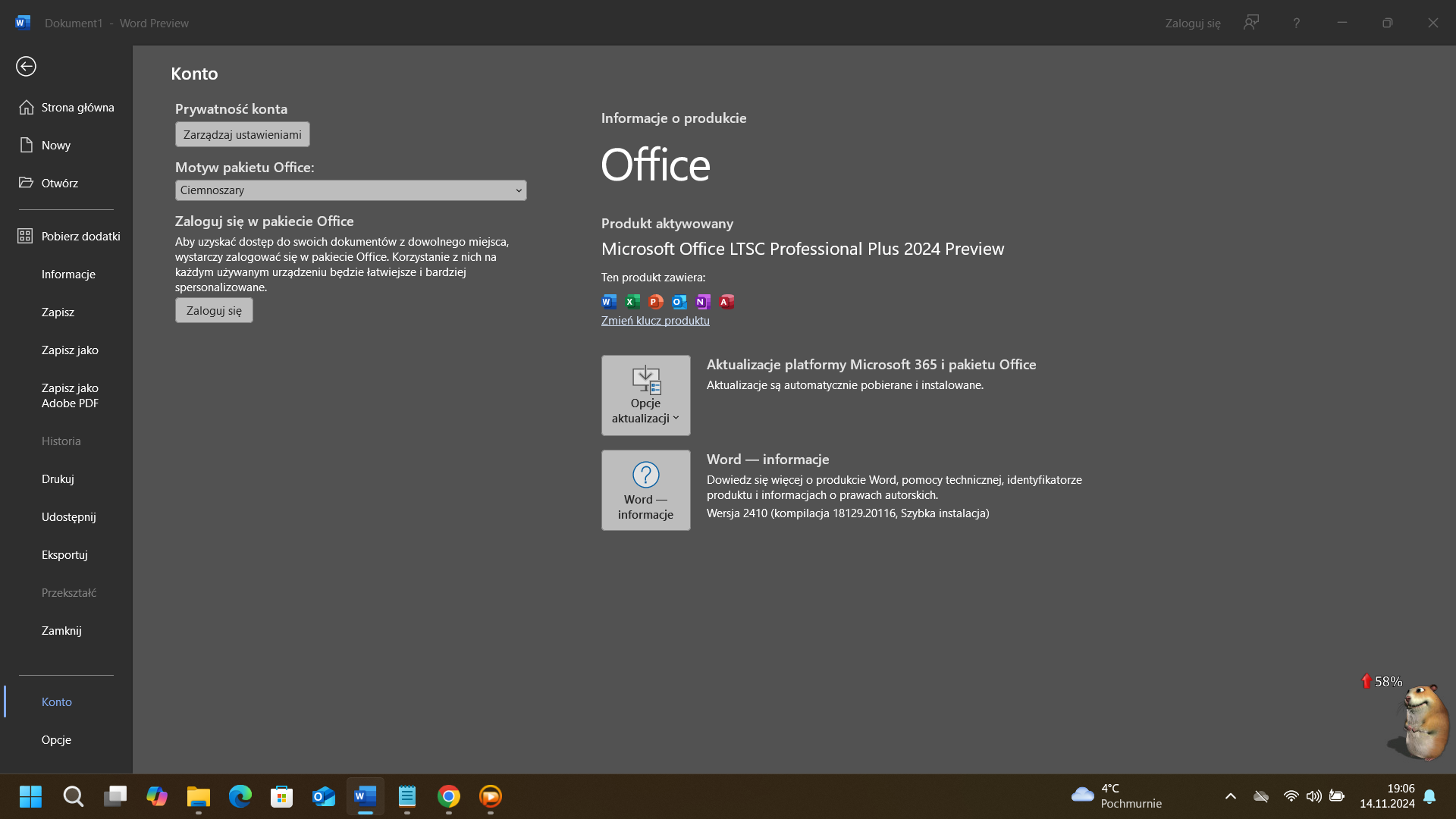Open taskbar Search

tap(74, 796)
